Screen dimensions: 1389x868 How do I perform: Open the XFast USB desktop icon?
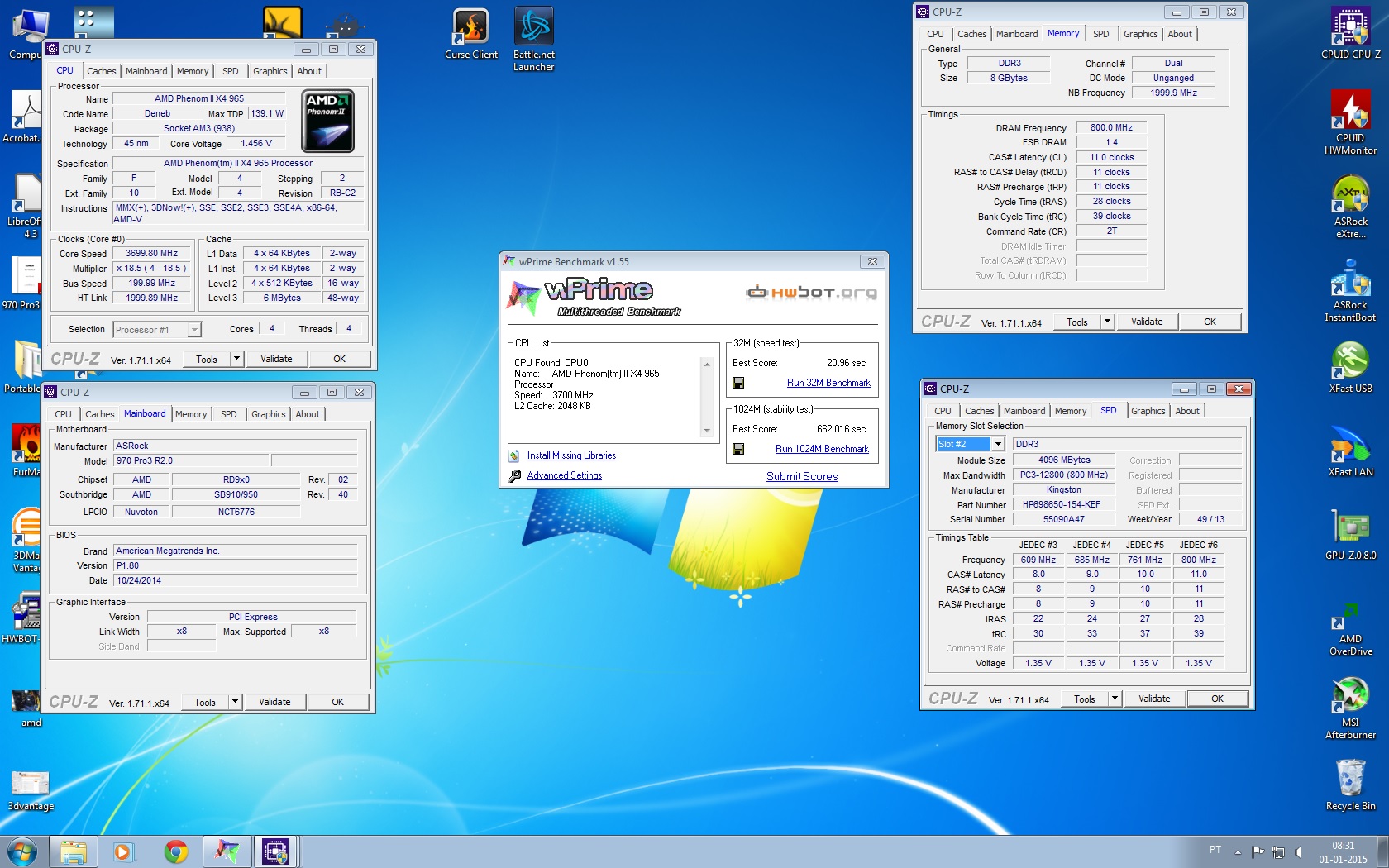(1350, 368)
